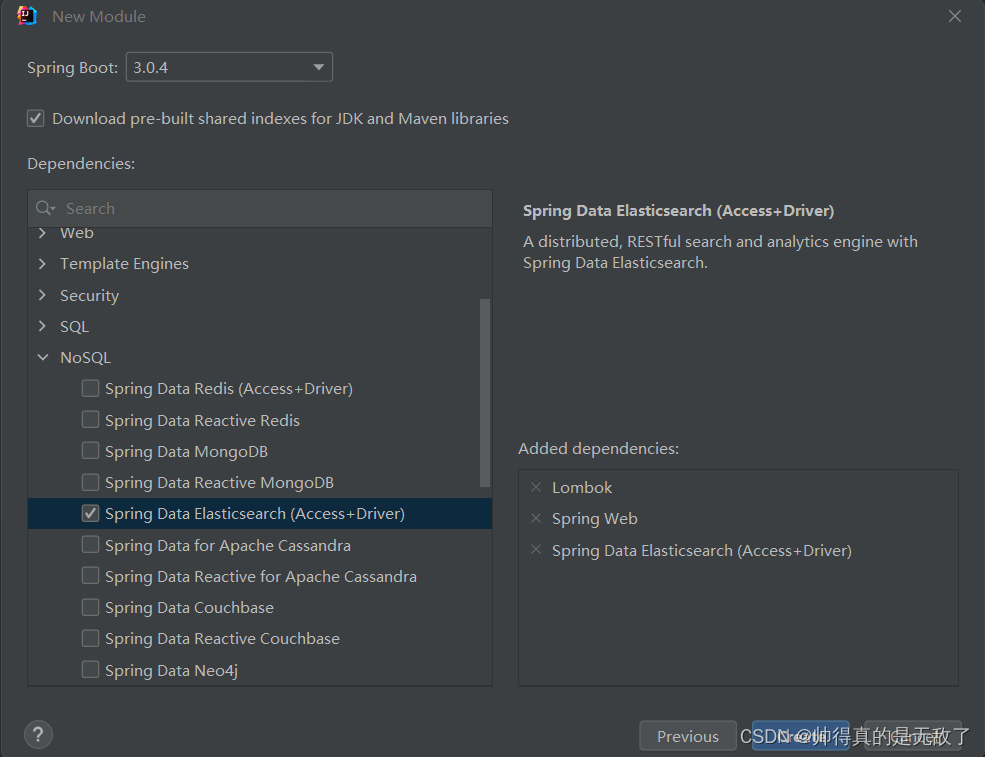Open the Spring Boot version dropdown

(229, 67)
